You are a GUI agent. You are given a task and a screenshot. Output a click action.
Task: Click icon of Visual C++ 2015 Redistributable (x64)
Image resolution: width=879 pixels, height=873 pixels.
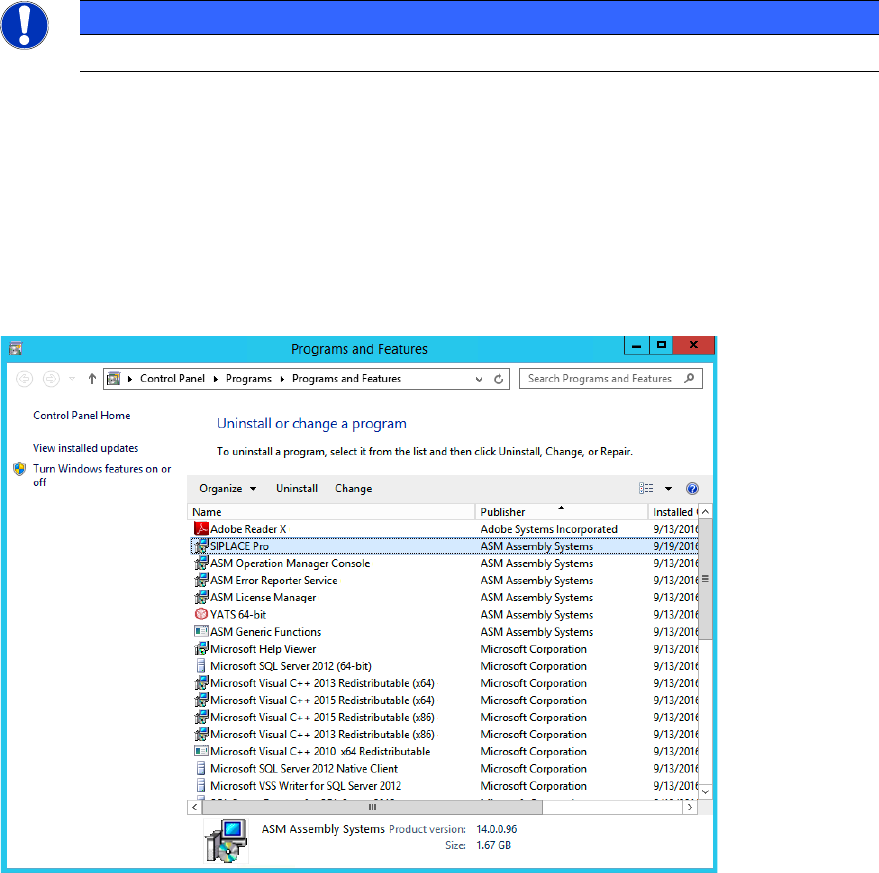coord(201,700)
